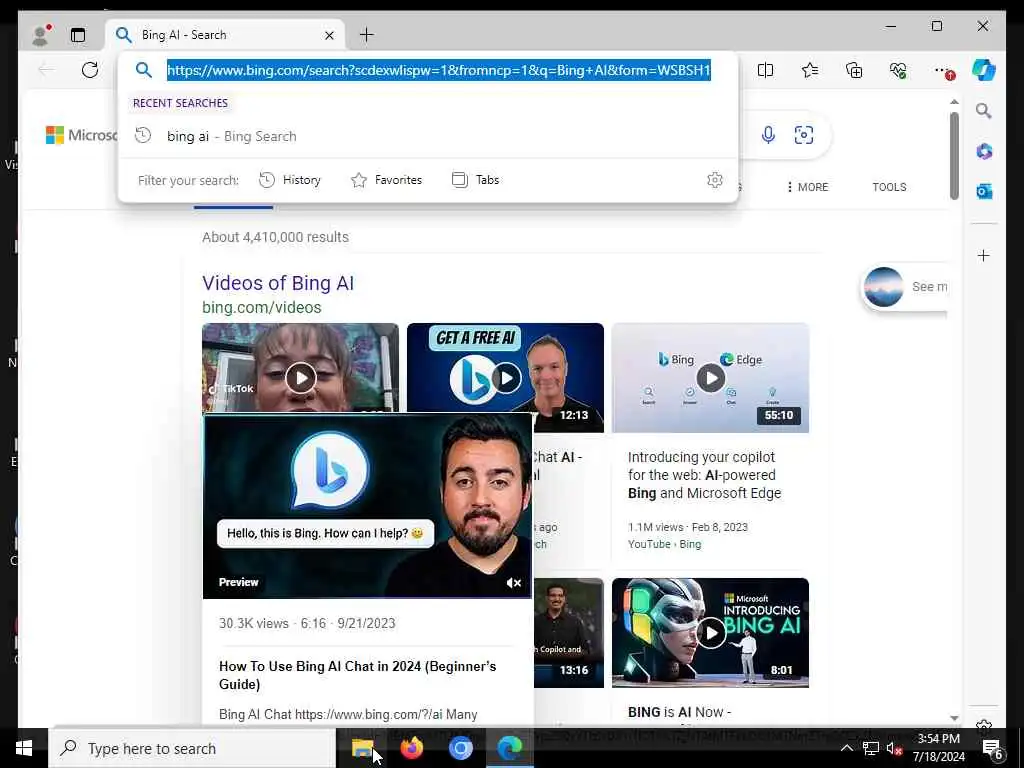Screen dimensions: 1024x768
Task: Open the notification center icon
Action: [x=993, y=749]
